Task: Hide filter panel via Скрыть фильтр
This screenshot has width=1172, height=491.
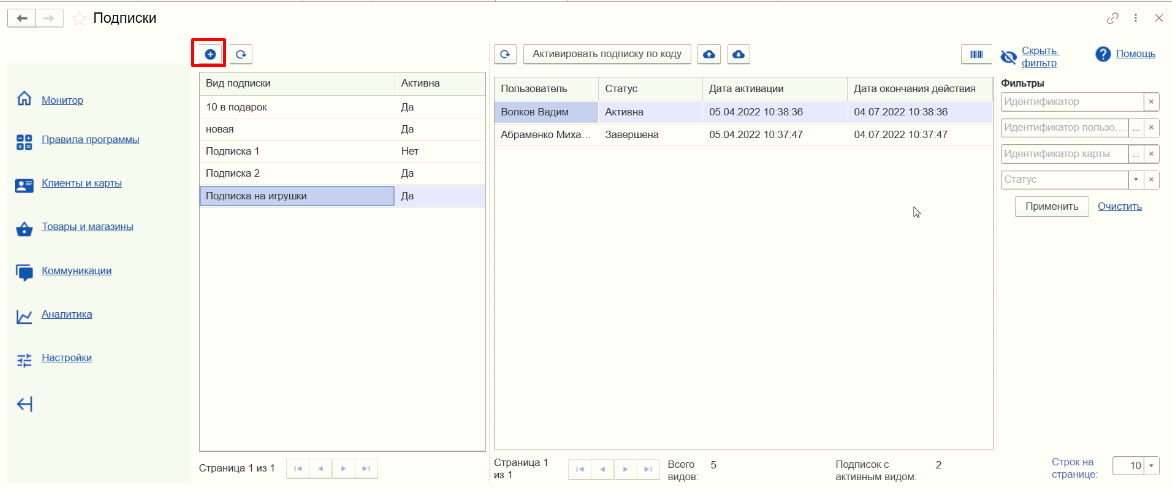Action: tap(1040, 57)
